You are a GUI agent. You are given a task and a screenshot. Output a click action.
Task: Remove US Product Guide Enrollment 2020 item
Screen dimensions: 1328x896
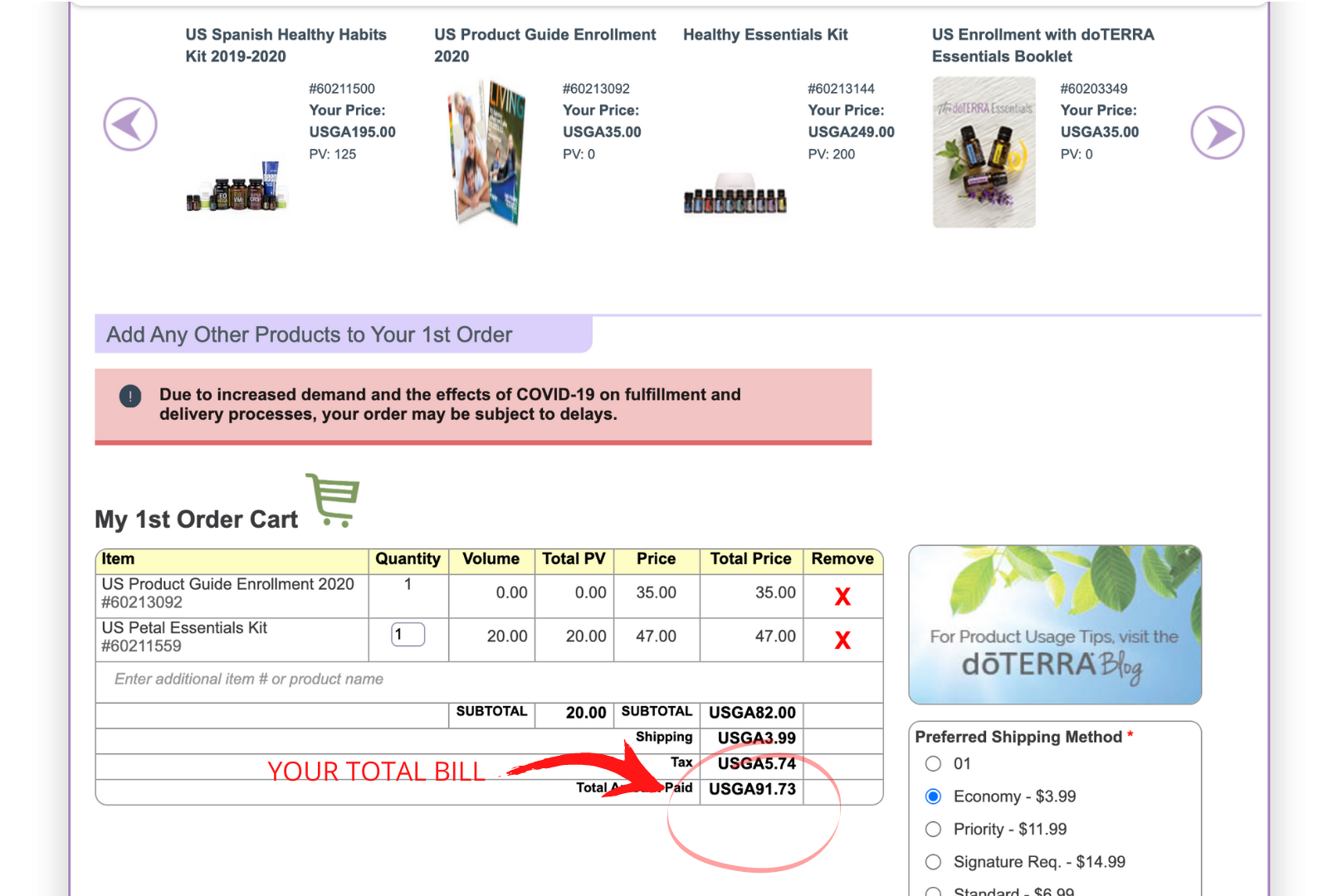tap(842, 597)
